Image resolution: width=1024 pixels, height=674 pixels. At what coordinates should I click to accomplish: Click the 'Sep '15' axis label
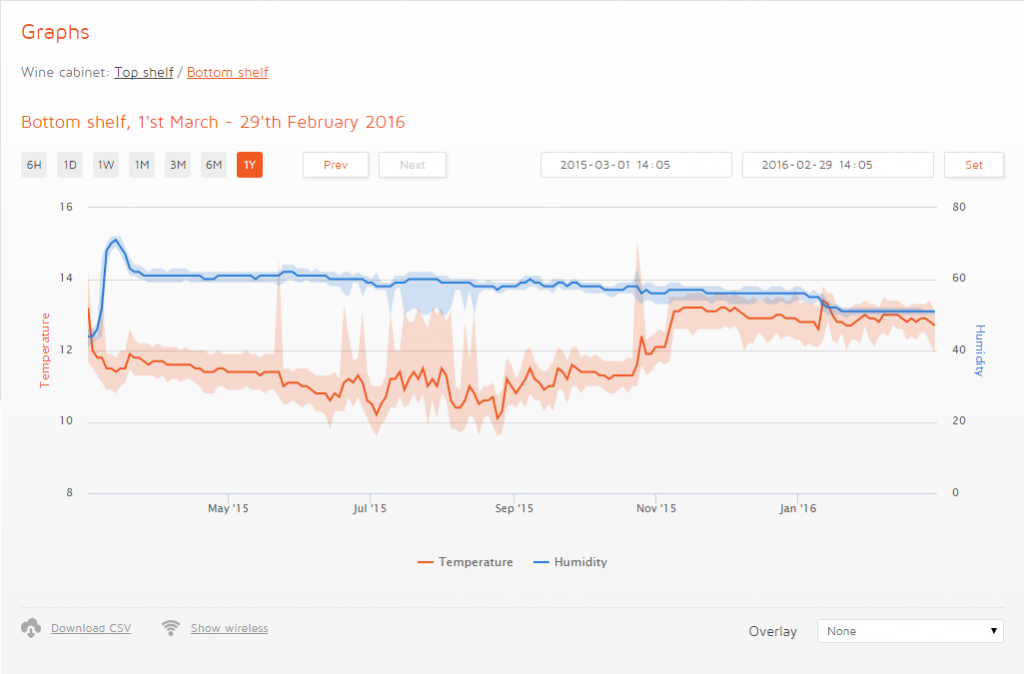[514, 508]
